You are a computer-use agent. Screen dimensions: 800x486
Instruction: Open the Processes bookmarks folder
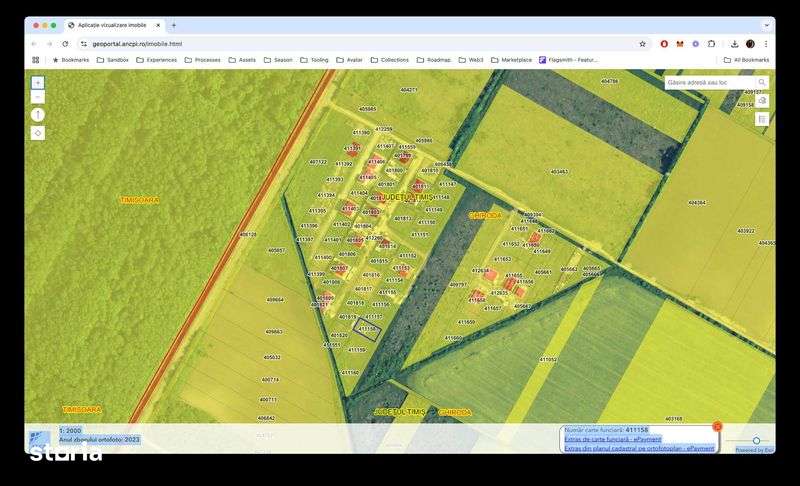(x=203, y=60)
